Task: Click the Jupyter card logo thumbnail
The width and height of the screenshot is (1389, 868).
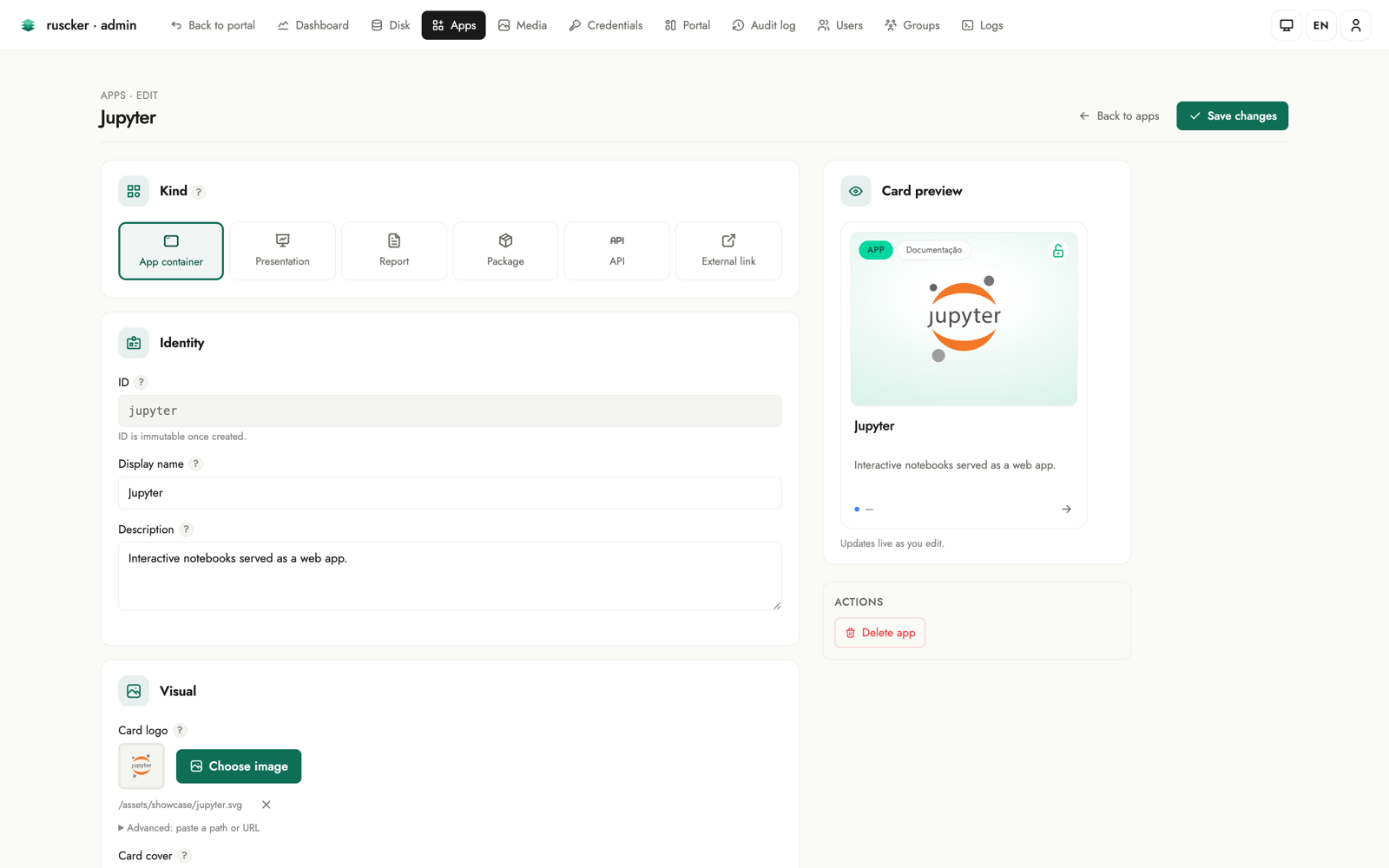Action: [142, 766]
